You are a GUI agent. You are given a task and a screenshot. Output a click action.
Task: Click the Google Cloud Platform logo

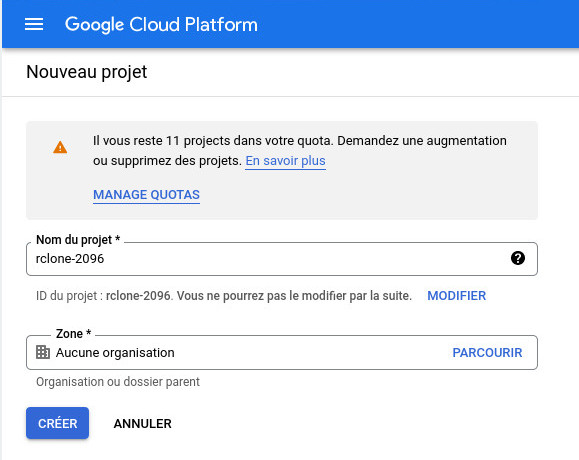pos(161,25)
